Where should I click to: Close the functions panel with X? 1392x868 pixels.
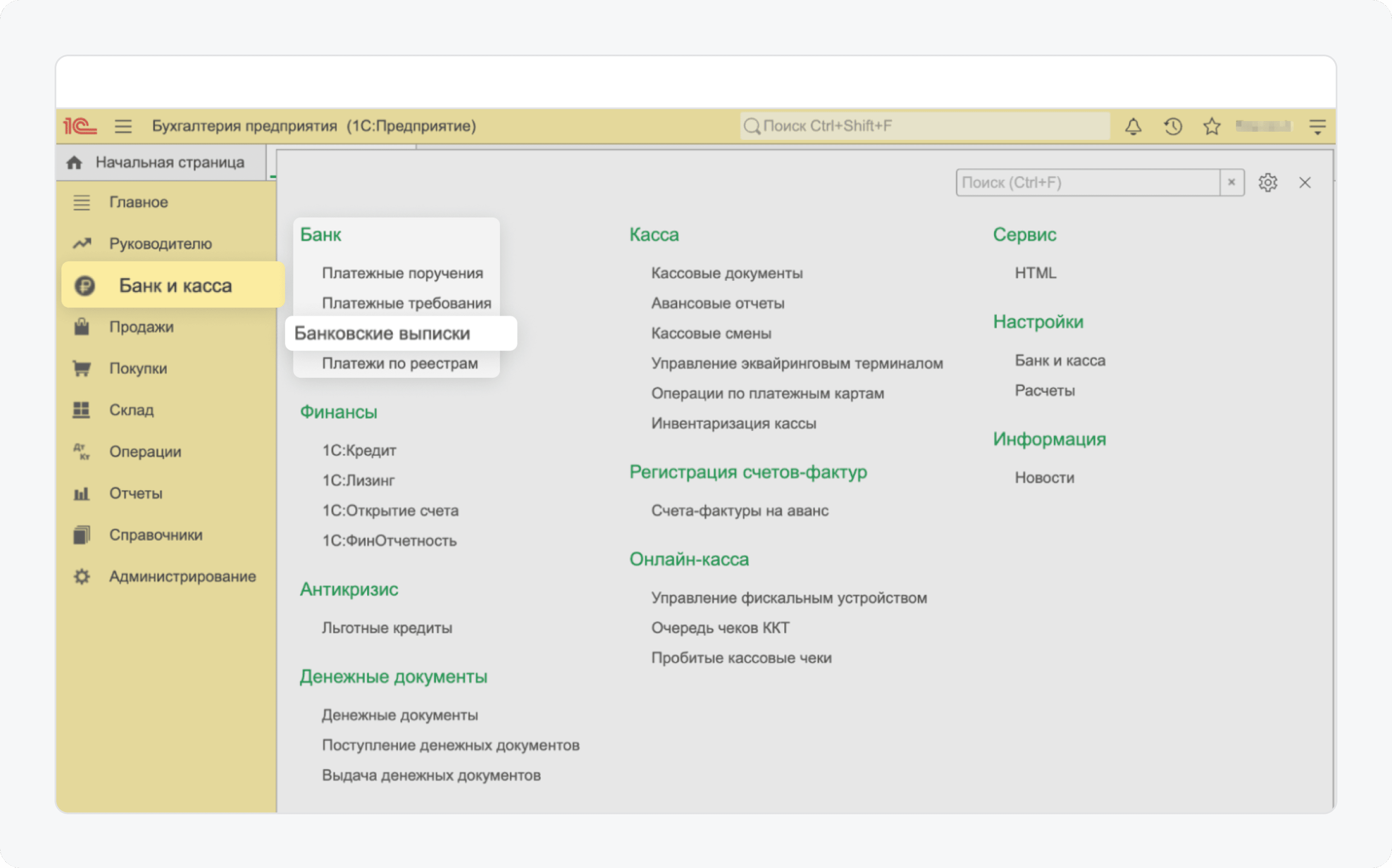(1305, 182)
